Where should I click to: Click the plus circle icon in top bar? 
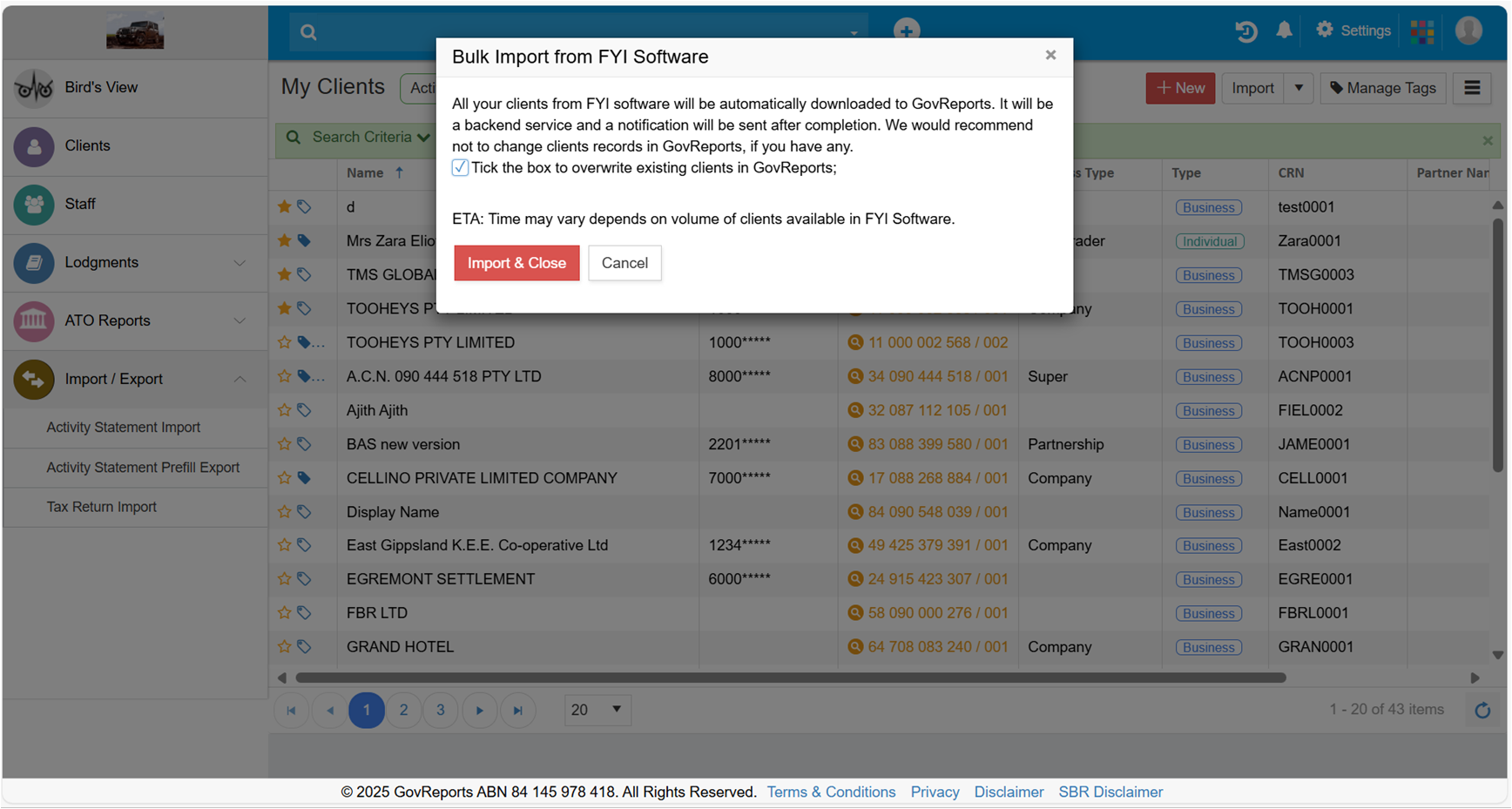click(x=907, y=30)
